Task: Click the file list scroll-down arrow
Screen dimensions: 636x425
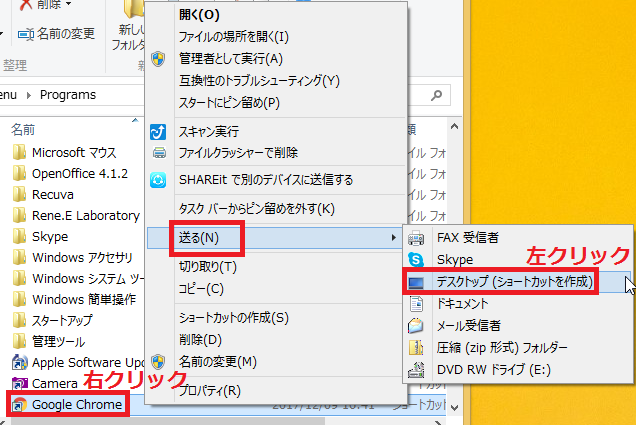Action: pos(455,408)
